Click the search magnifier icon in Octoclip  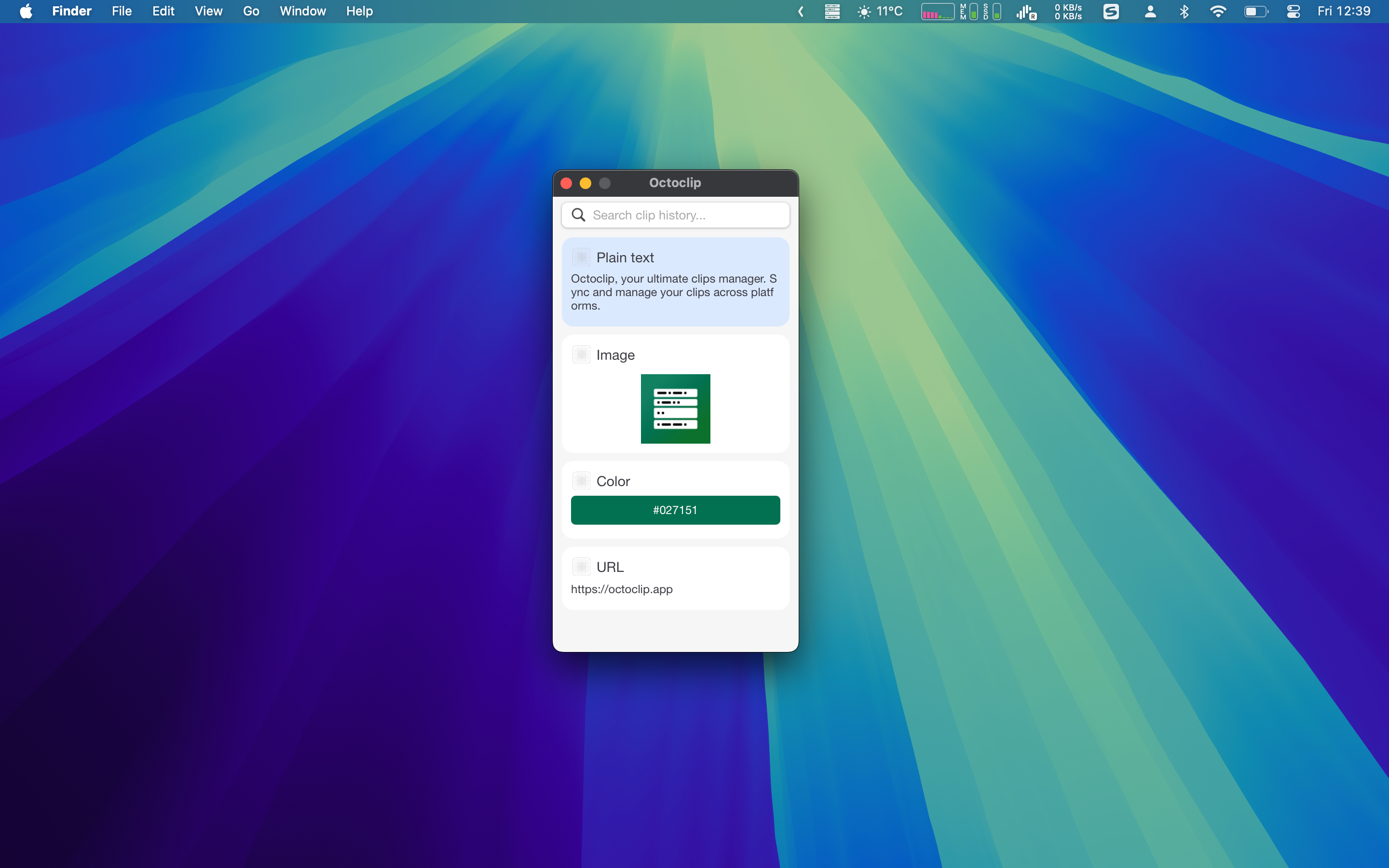point(579,215)
